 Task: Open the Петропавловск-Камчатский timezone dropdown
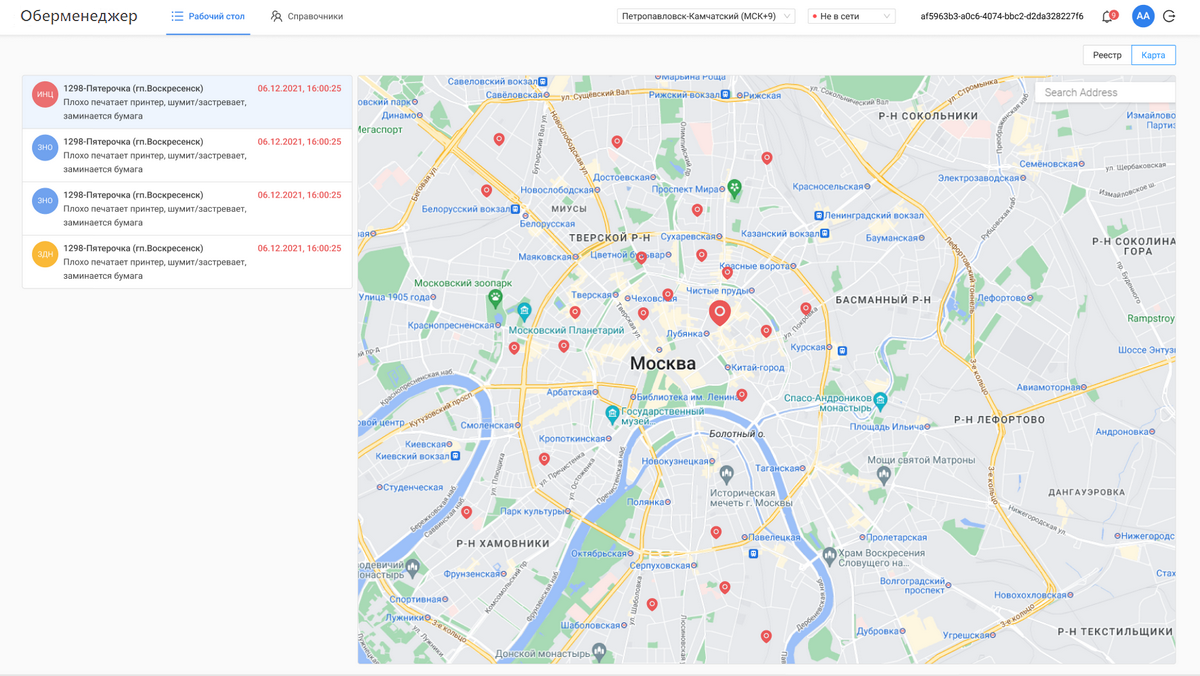tap(706, 16)
